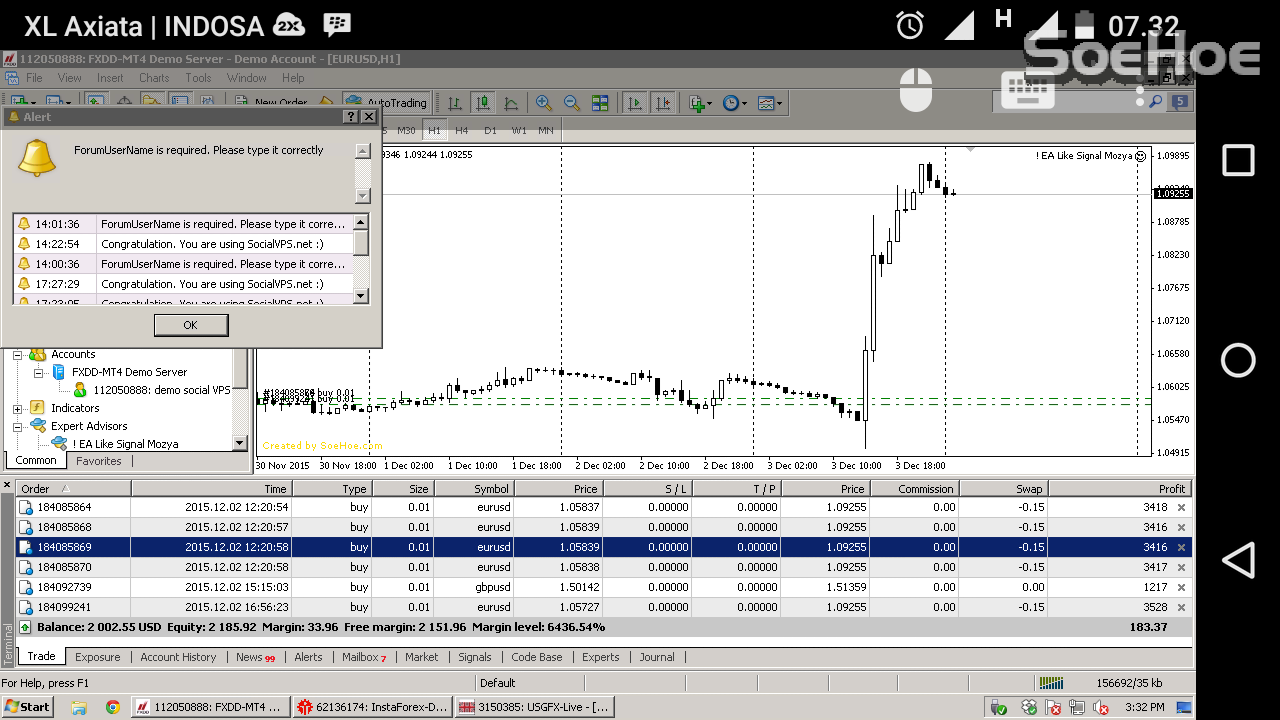1280x720 pixels.
Task: Switch to H4 timeframe
Action: (462, 130)
